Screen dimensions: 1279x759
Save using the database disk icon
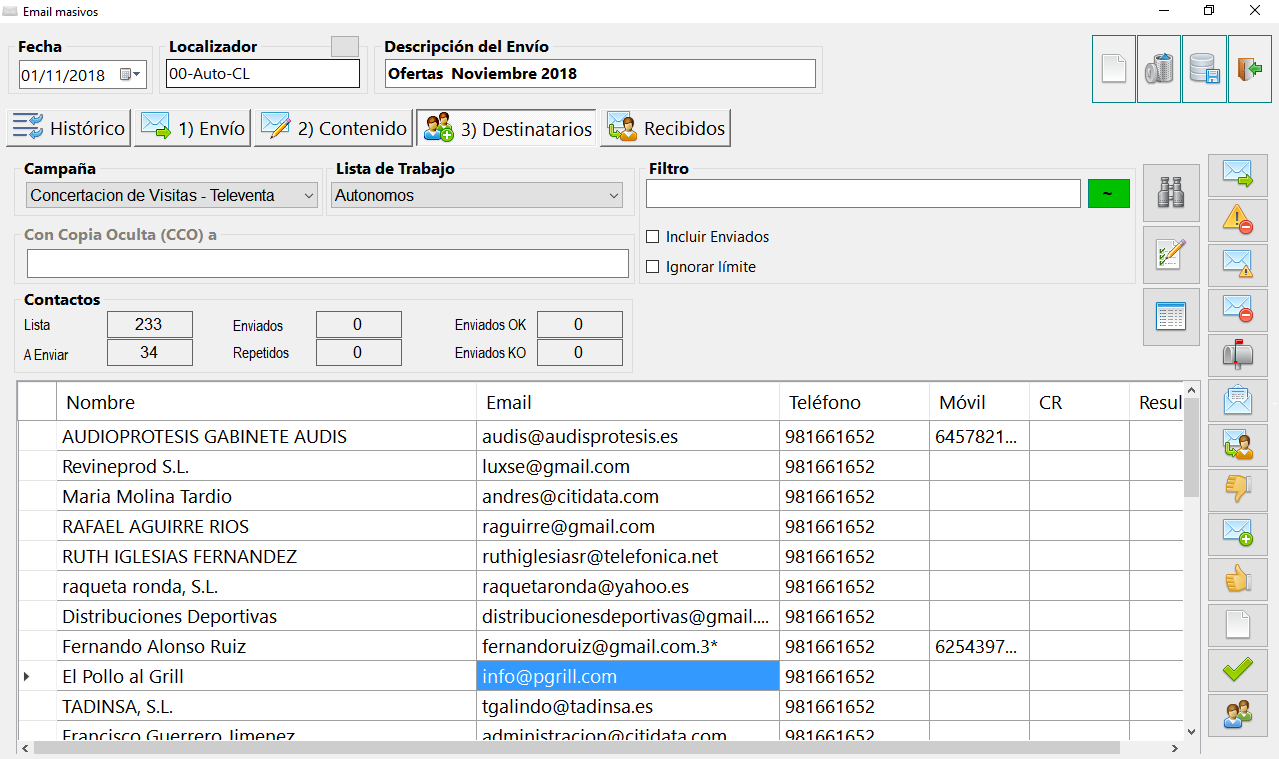(1204, 69)
